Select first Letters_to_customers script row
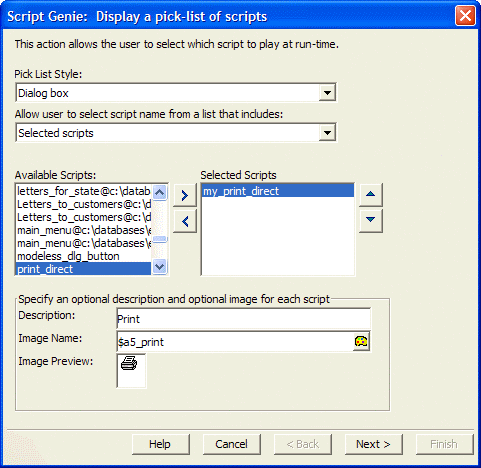This screenshot has height=468, width=481. click(84, 204)
